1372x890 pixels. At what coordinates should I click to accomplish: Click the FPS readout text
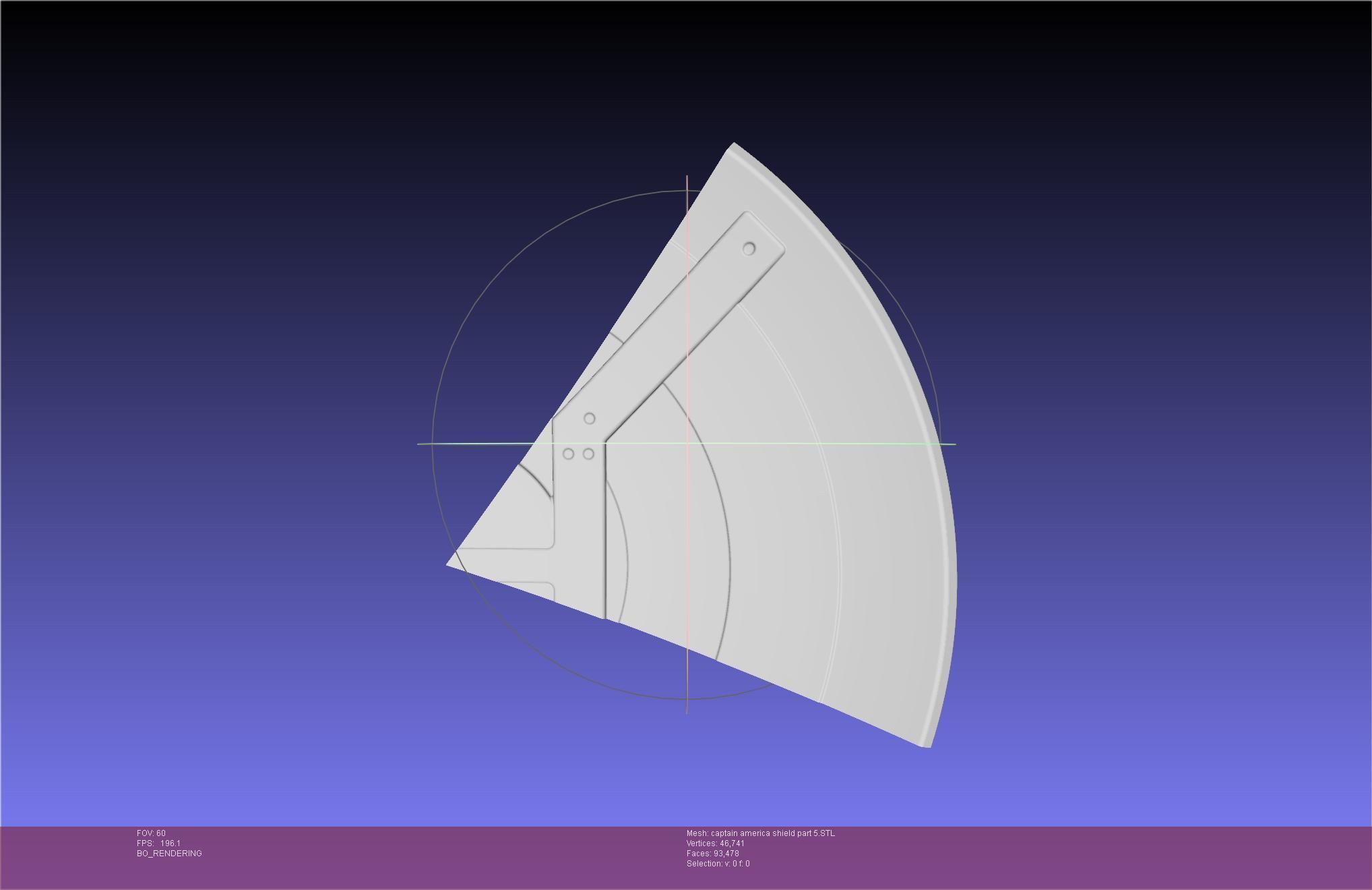click(158, 843)
